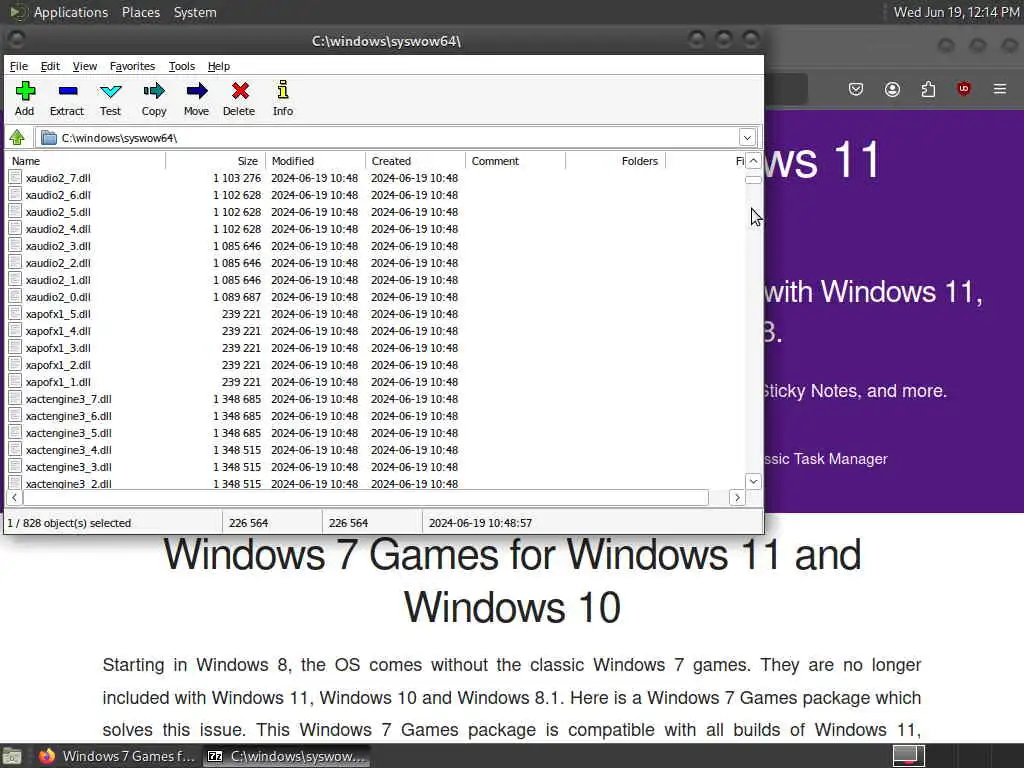Click show desktop icon in bottom panel

[x=12, y=756]
